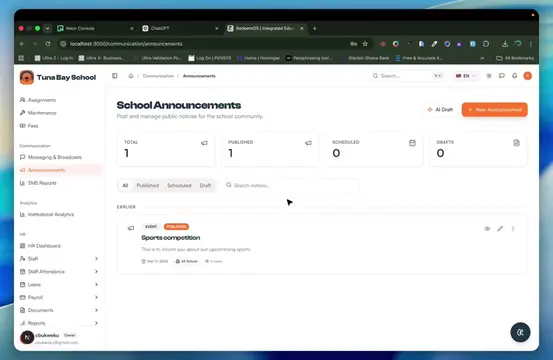Screen dimensions: 553x360
Task: Open All Bookmarks folder
Action: tap(515, 58)
